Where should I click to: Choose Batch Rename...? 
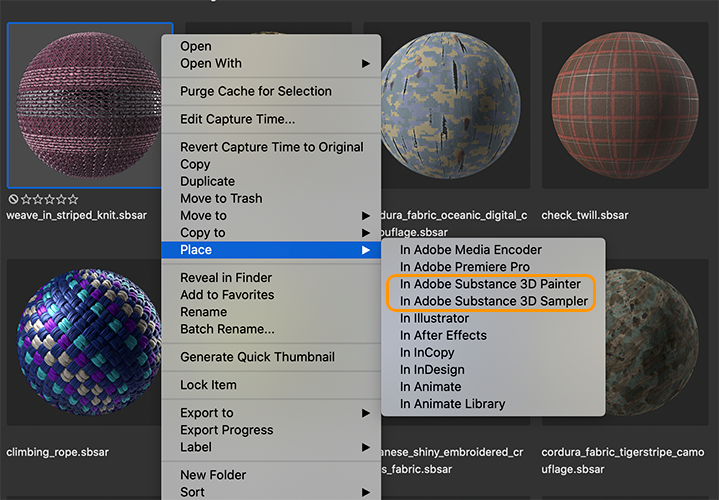[271, 329]
